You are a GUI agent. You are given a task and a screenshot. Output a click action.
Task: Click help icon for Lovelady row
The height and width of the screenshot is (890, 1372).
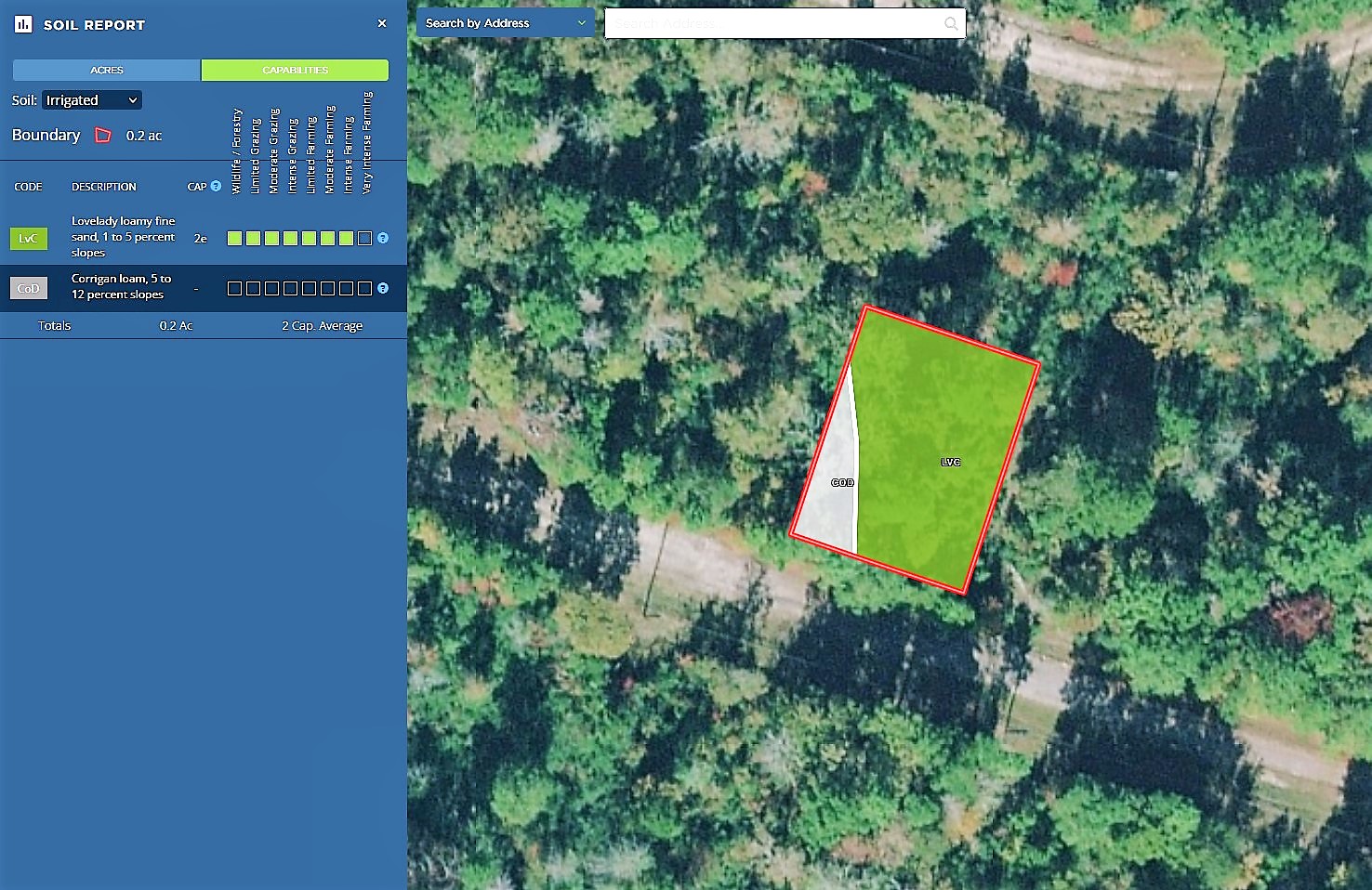pyautogui.click(x=383, y=238)
